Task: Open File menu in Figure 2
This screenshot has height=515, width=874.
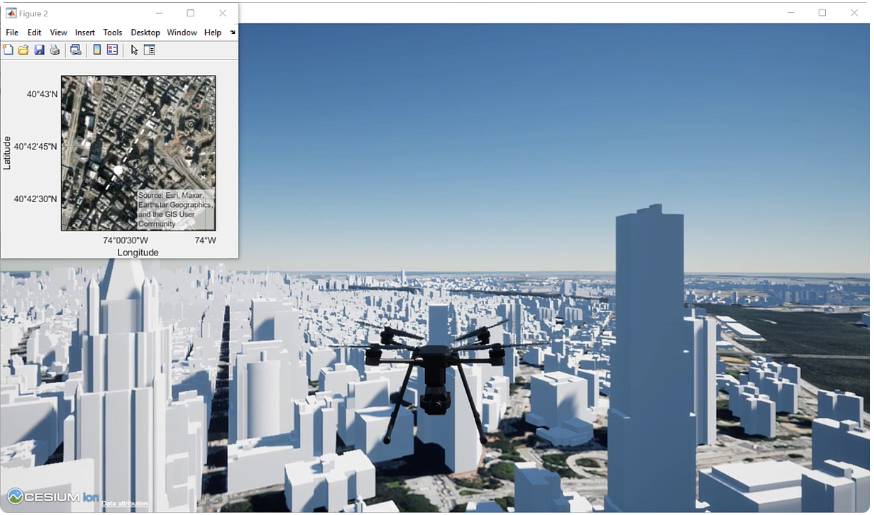Action: 12,32
